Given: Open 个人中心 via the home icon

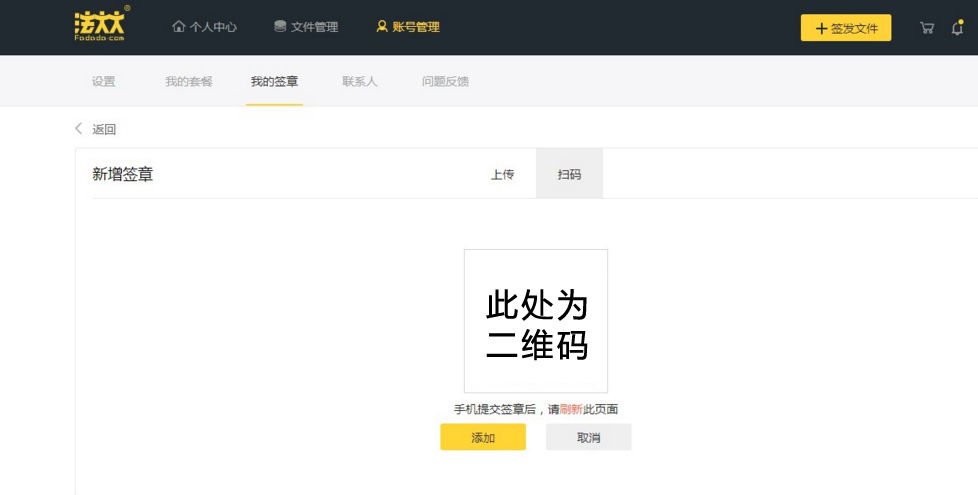Looking at the screenshot, I should [179, 27].
